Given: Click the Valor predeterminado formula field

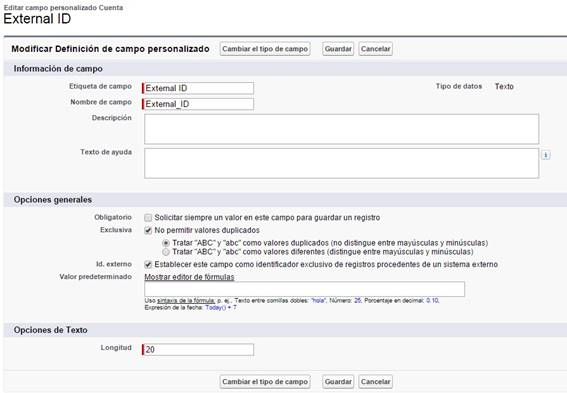Looking at the screenshot, I should pos(304,289).
